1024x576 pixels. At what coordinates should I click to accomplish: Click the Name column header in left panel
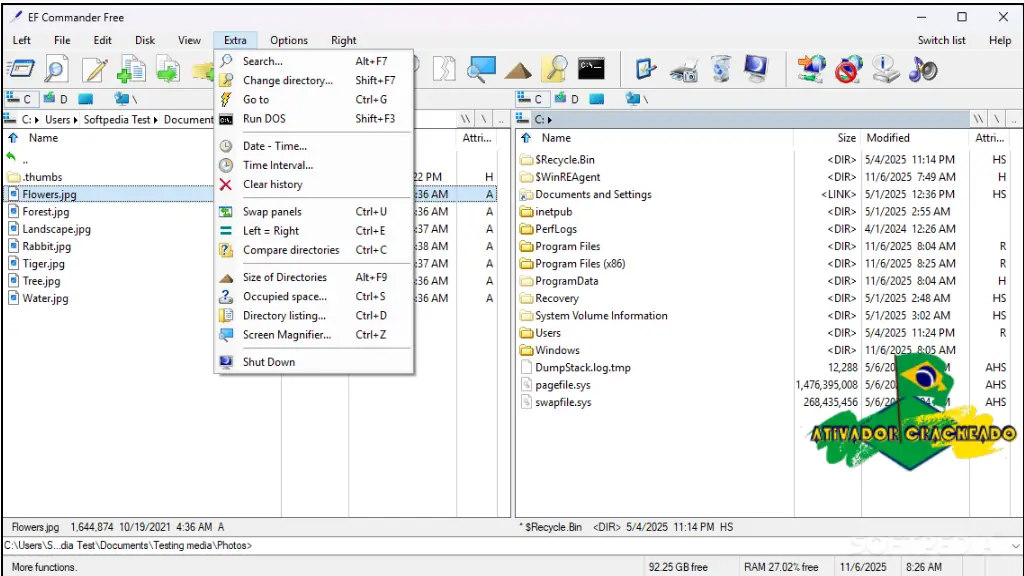click(x=43, y=138)
